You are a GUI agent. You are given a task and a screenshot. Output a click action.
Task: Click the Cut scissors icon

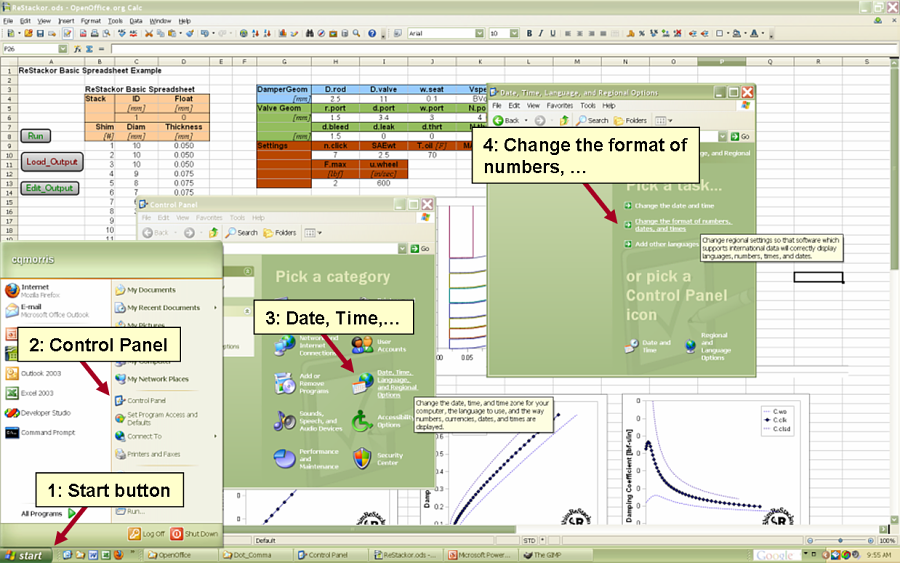(x=149, y=33)
